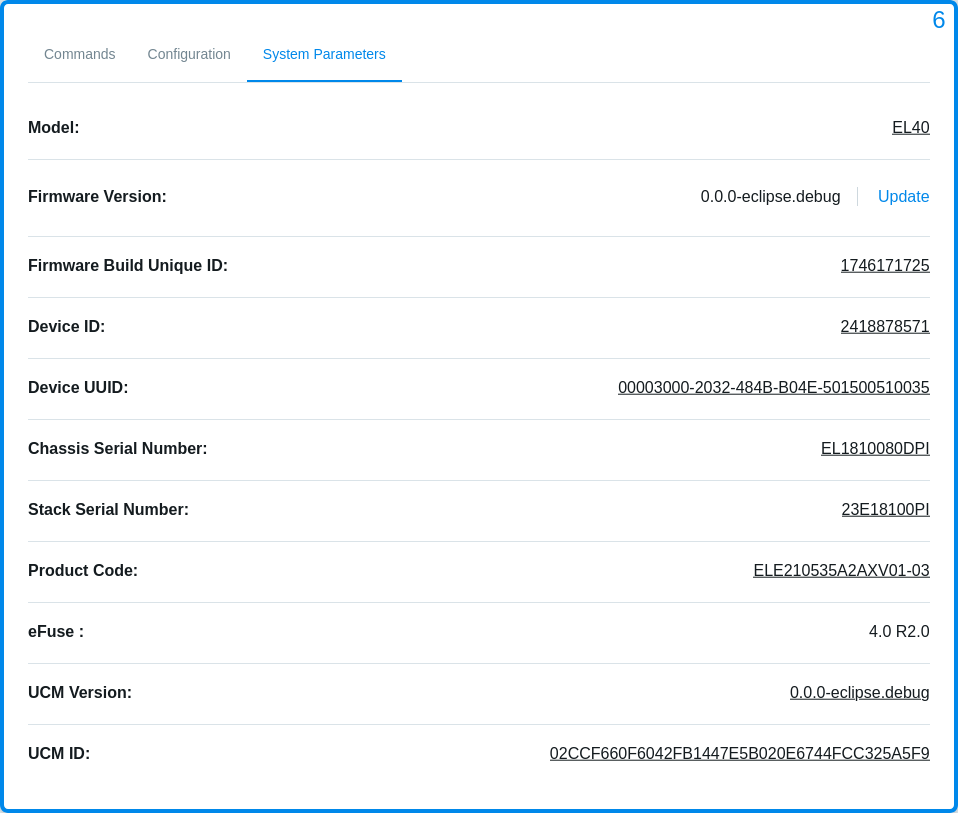Select the Firmware Build Unique ID value 1746171725
This screenshot has width=958, height=813.
884,265
